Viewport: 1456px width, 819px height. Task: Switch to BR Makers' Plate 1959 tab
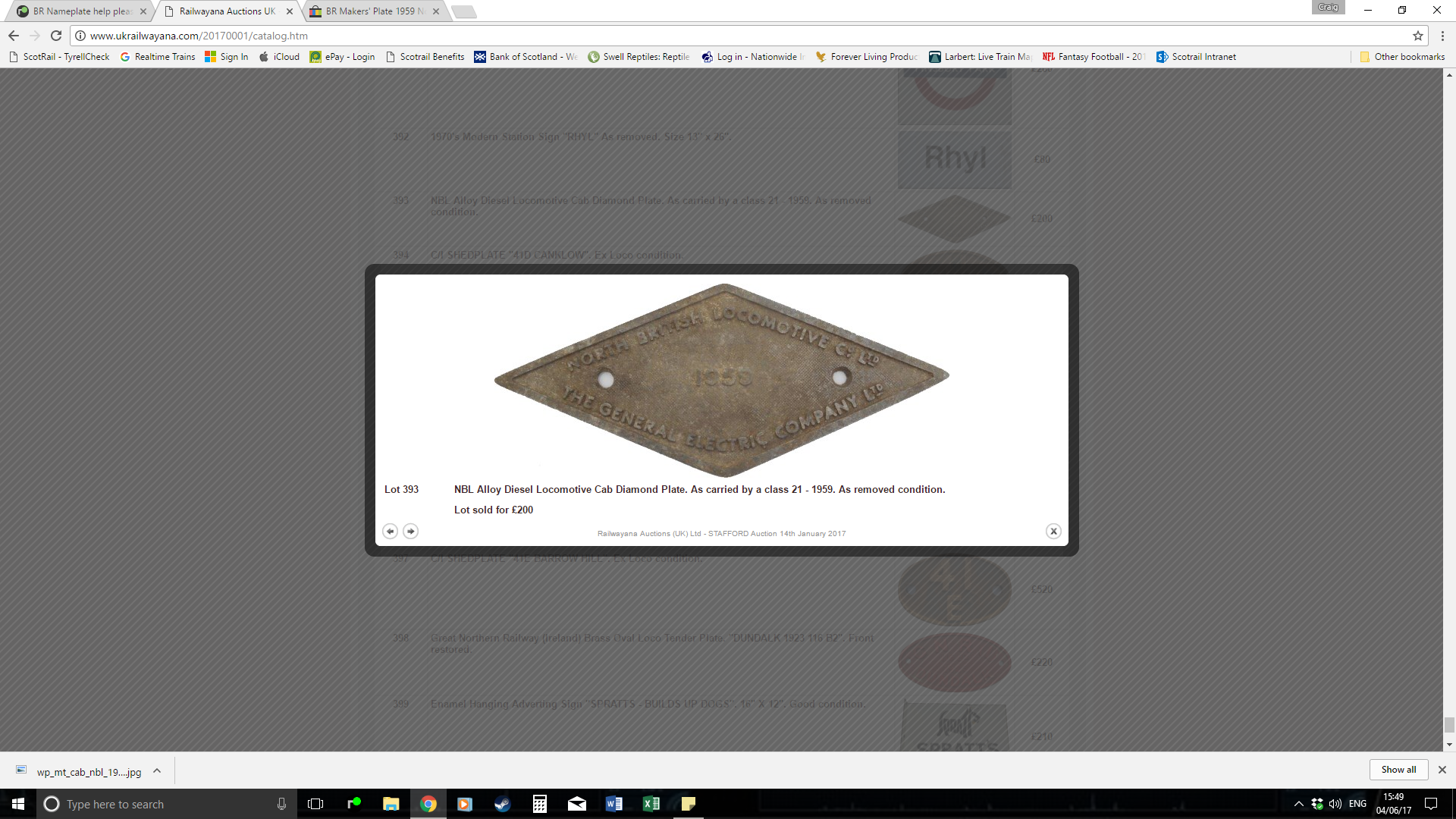click(x=375, y=11)
